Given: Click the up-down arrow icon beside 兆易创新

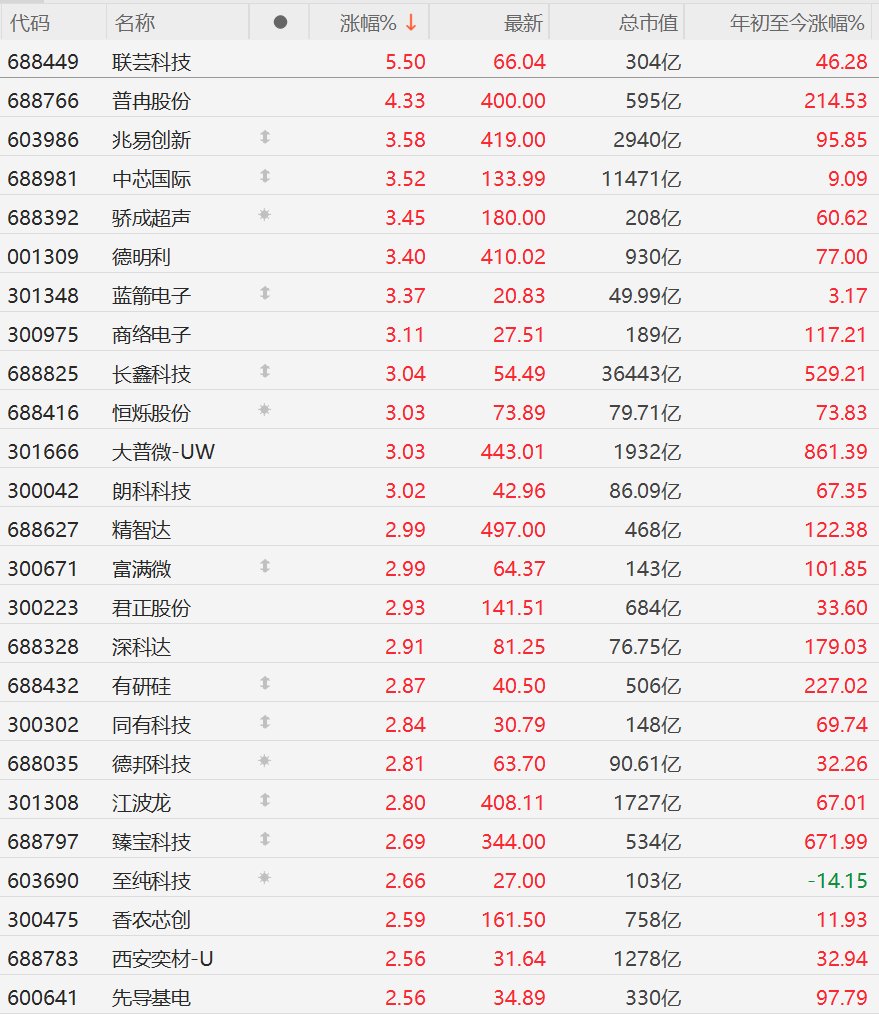Looking at the screenshot, I should [265, 137].
